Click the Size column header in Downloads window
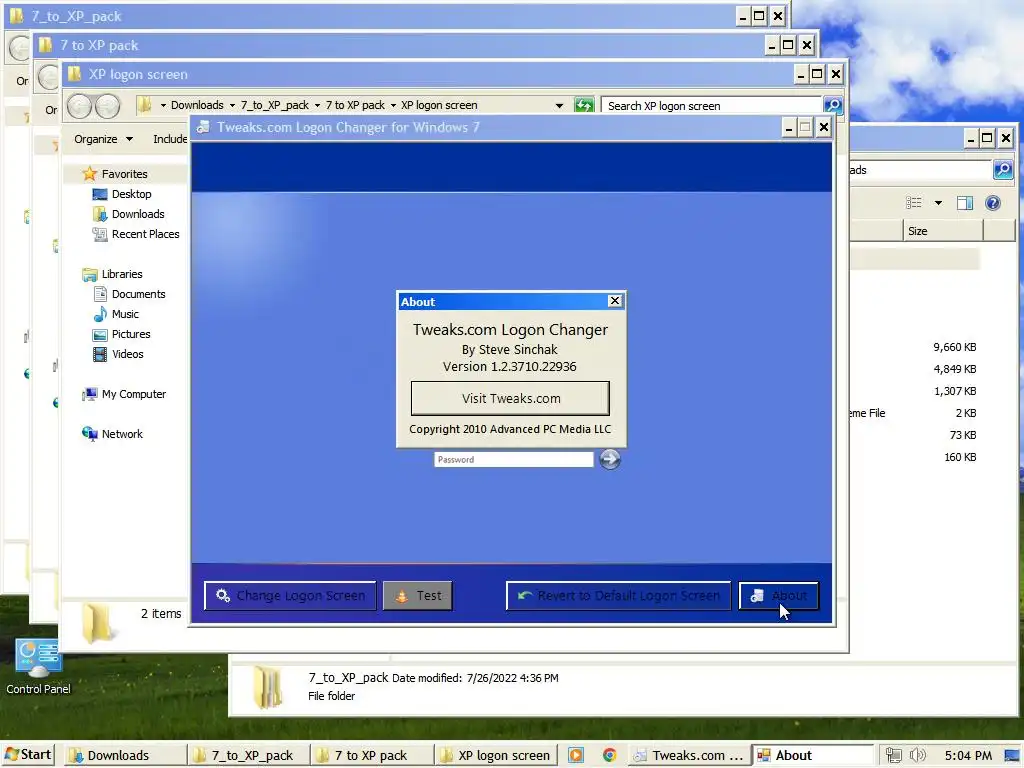The height and width of the screenshot is (768, 1024). point(942,231)
